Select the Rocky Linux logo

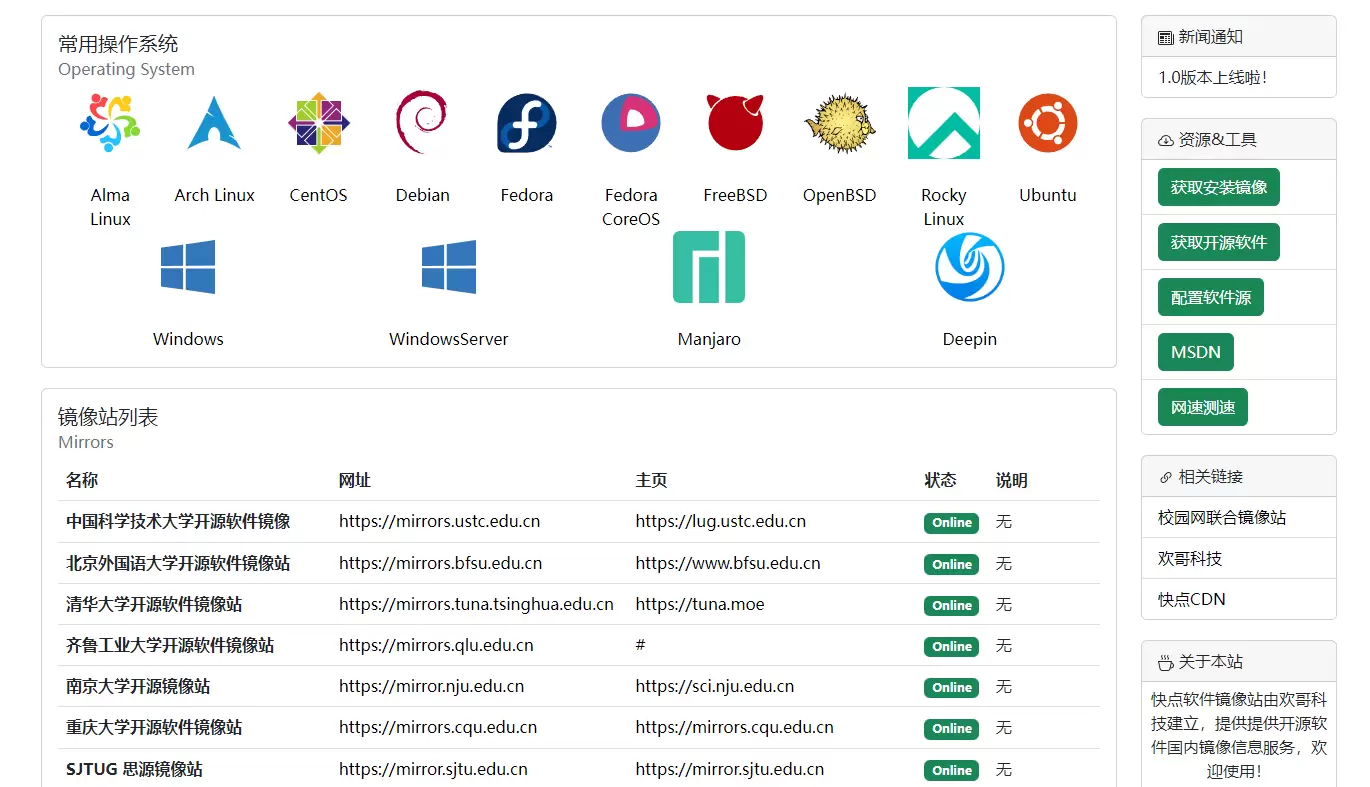click(943, 123)
